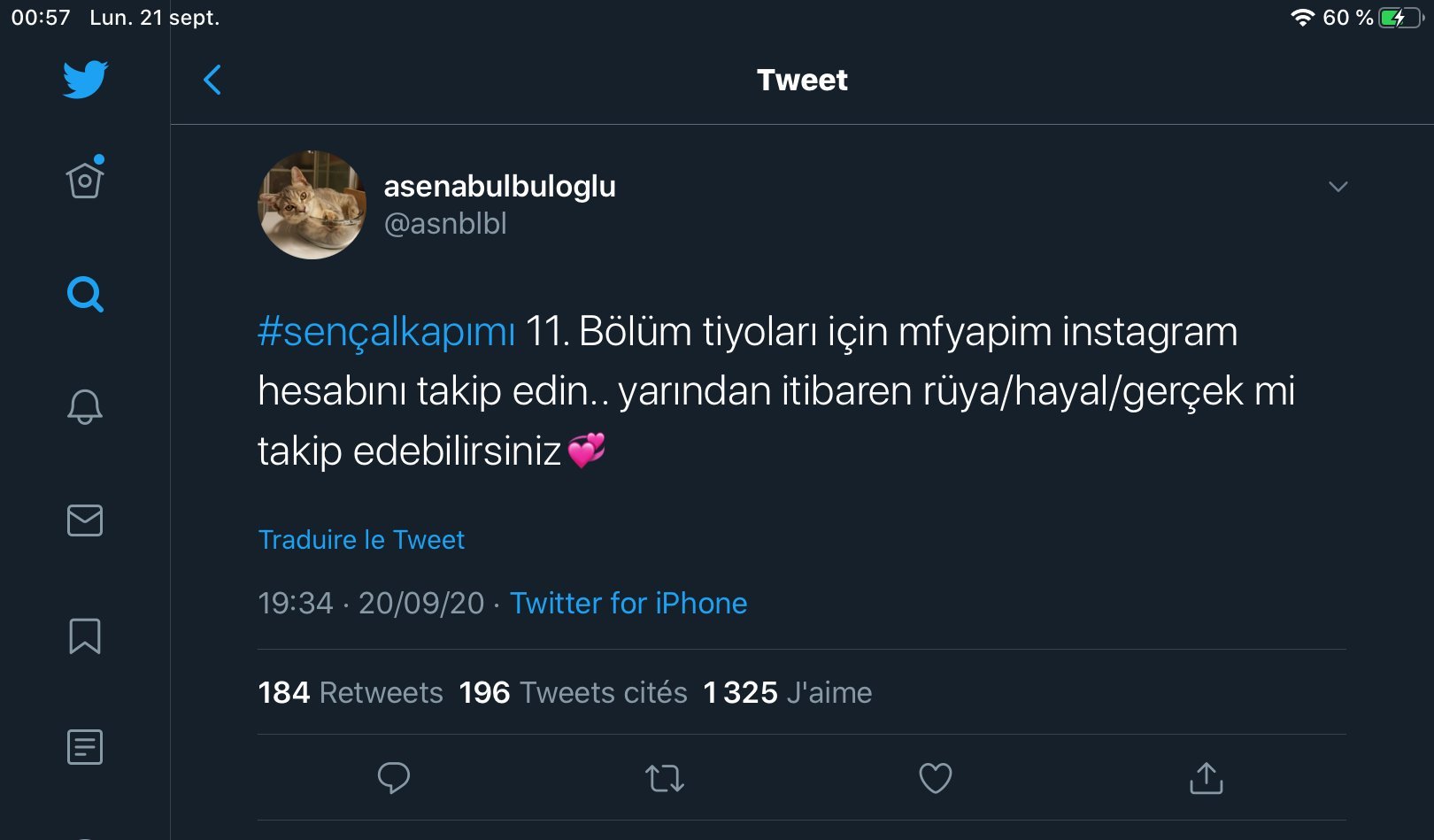View the 196 Tweets cités

coord(573,692)
